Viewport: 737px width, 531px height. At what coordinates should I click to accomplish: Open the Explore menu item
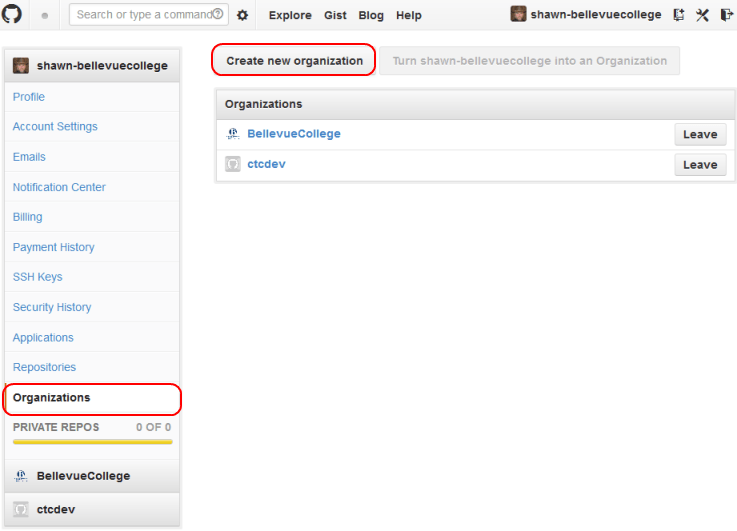point(290,16)
